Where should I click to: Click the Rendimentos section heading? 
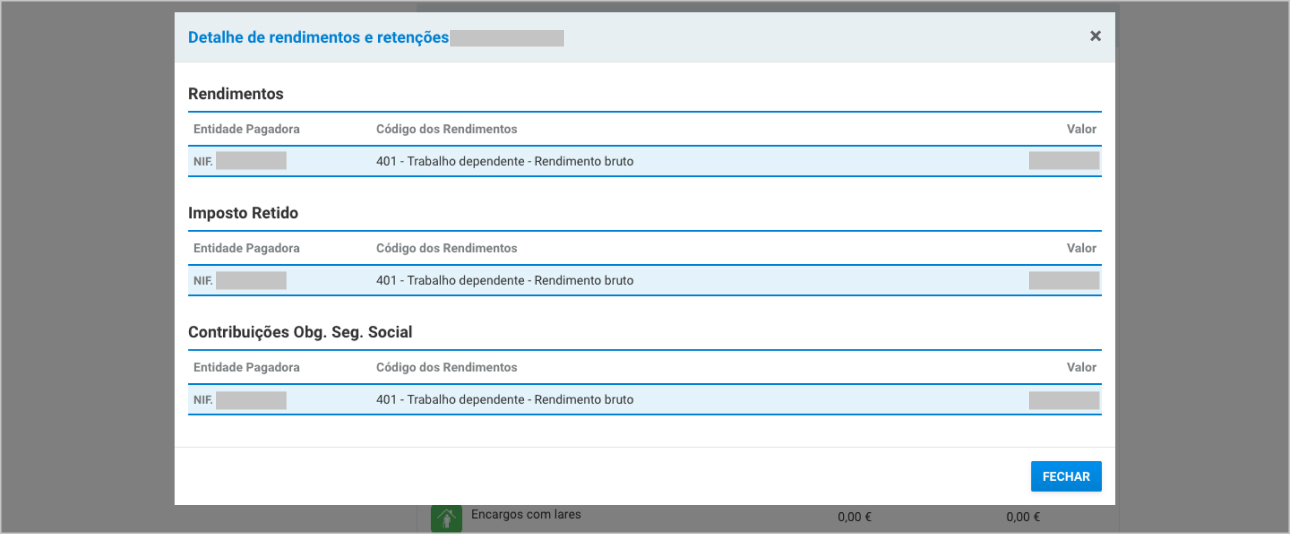(236, 94)
